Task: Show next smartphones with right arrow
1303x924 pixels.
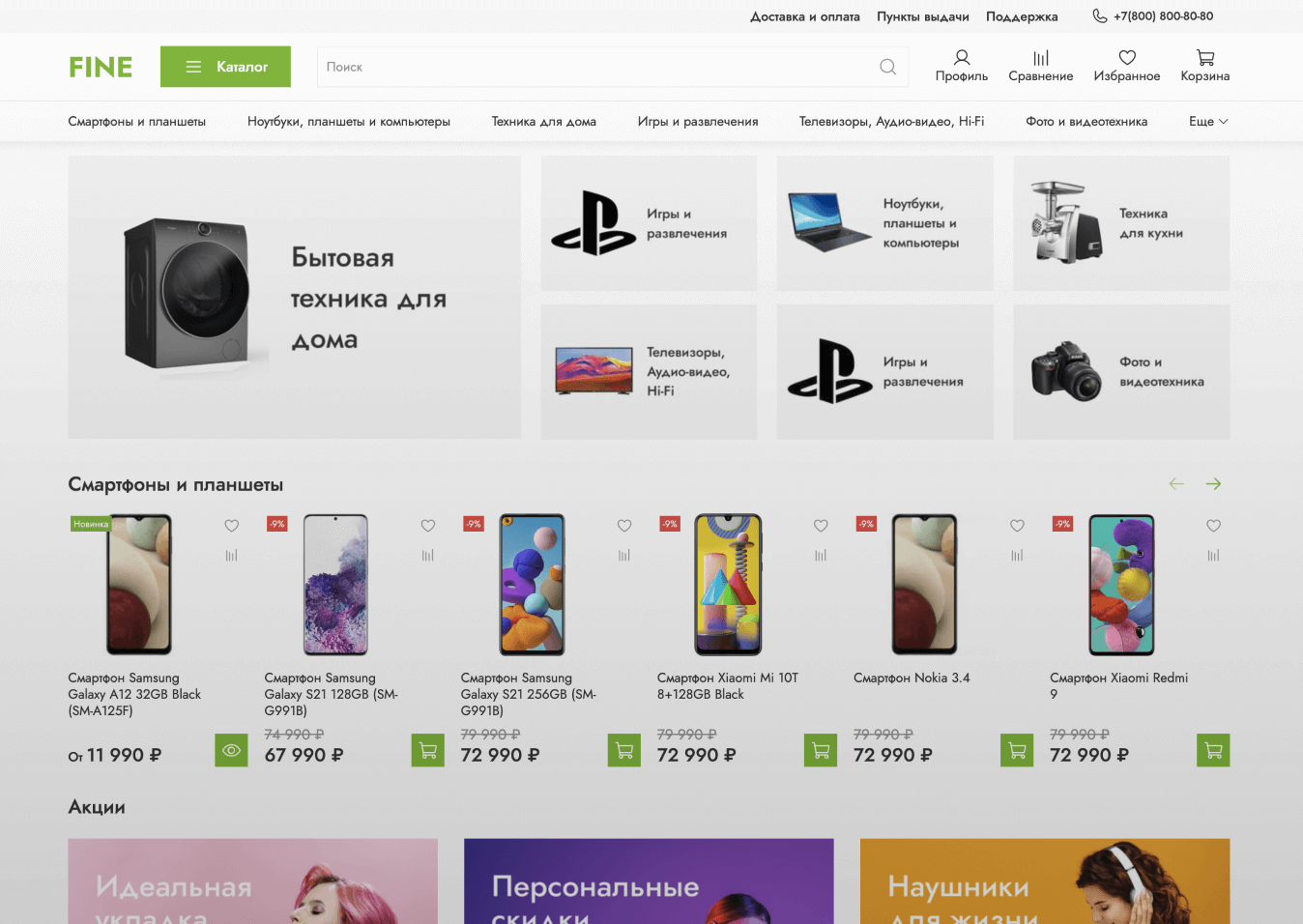Action: click(x=1213, y=484)
